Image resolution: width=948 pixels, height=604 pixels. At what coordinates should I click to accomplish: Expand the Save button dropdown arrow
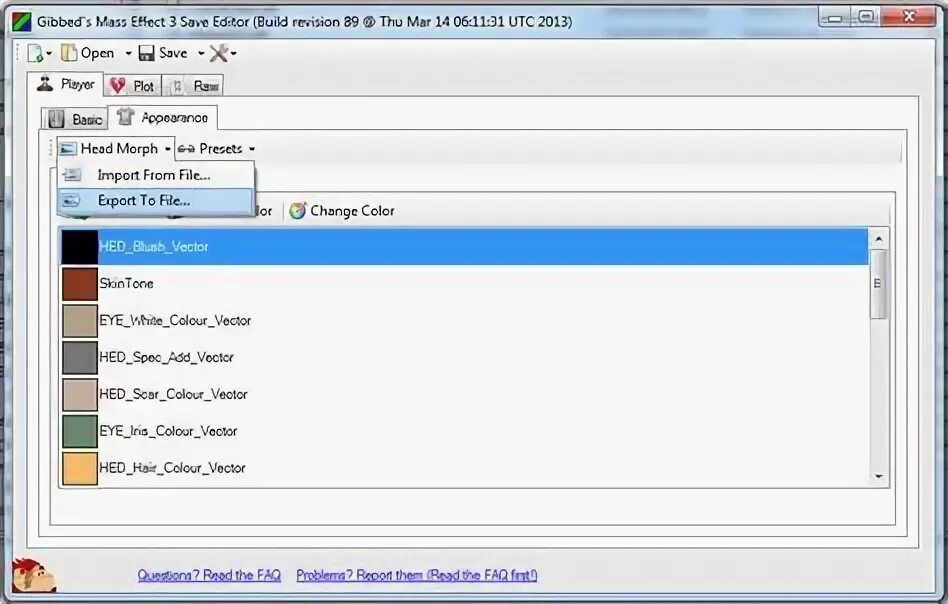pos(201,54)
